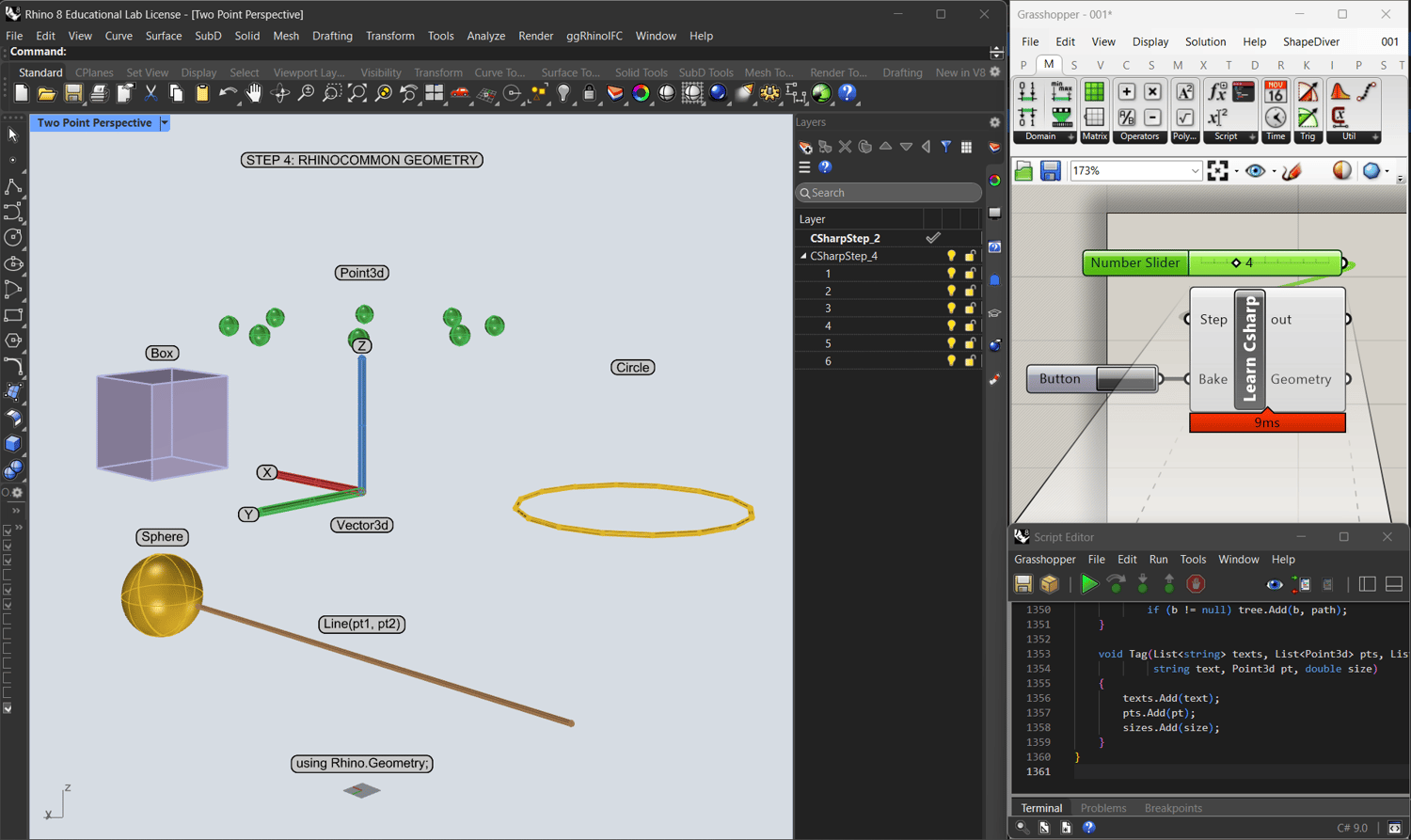Select the Pan hand tool in Rhino toolbar
Image resolution: width=1411 pixels, height=840 pixels.
tap(254, 93)
